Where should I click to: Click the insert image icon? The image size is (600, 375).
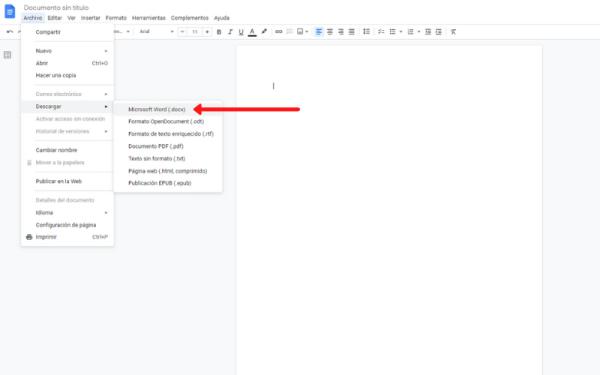pos(300,32)
